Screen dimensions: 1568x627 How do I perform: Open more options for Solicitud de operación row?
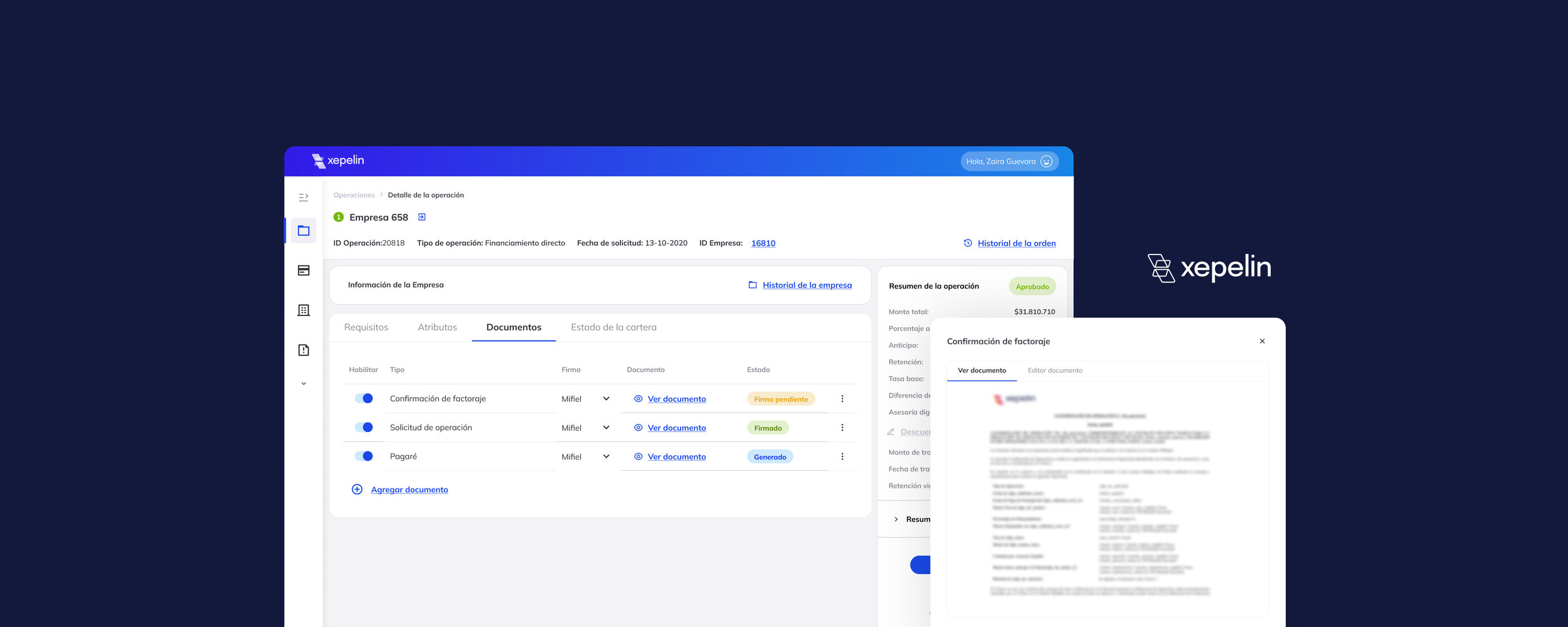click(x=842, y=428)
